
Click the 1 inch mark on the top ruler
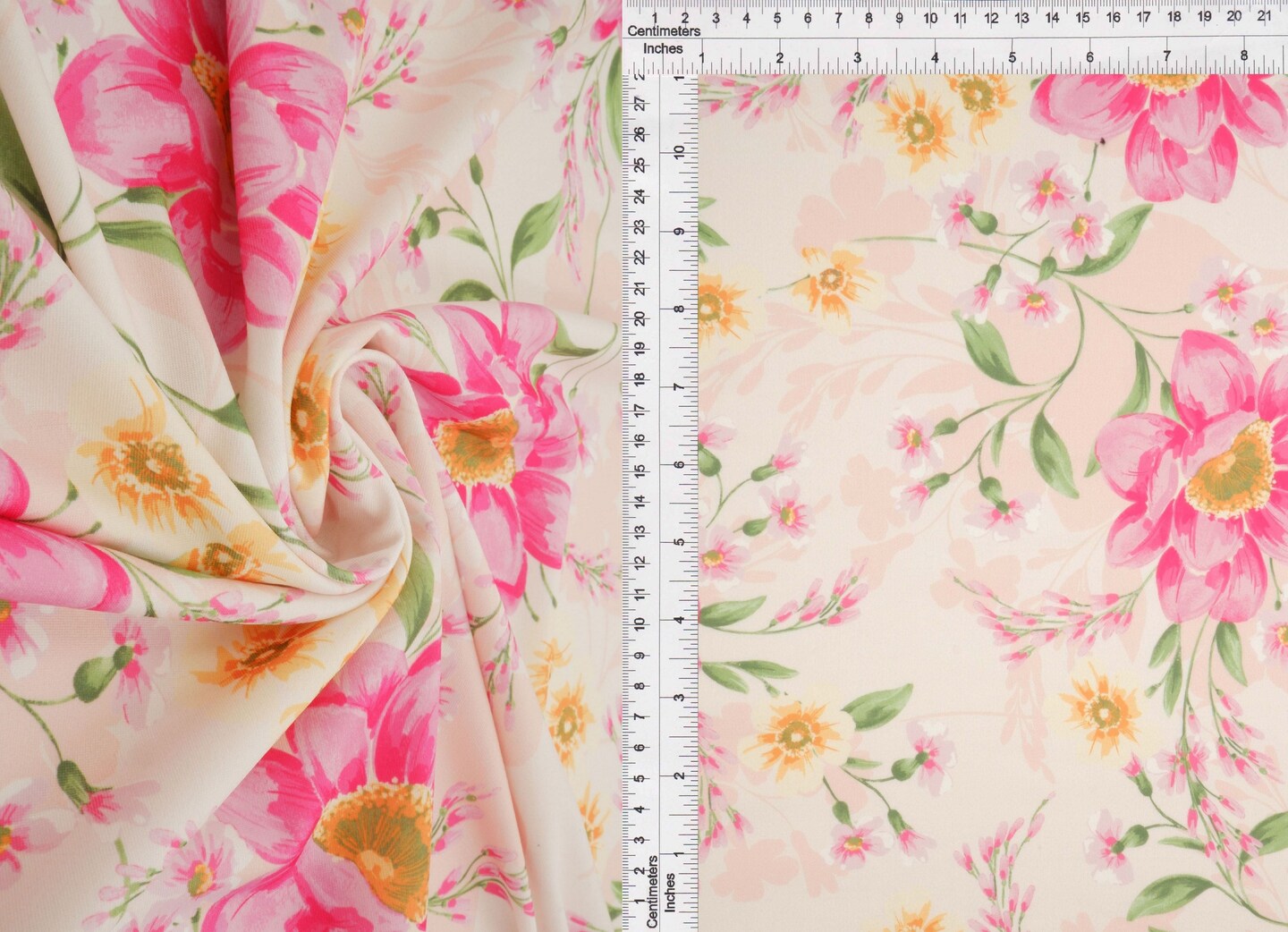701,59
